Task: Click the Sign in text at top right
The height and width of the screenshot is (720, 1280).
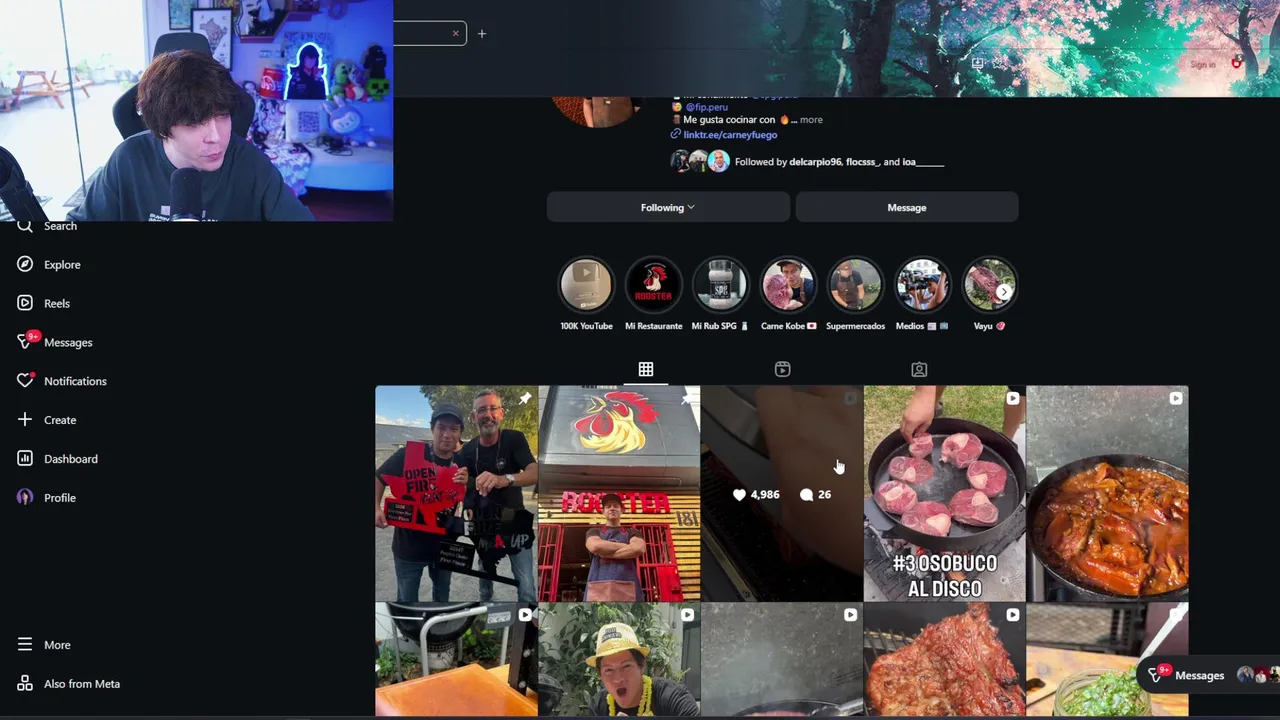Action: 1203,65
